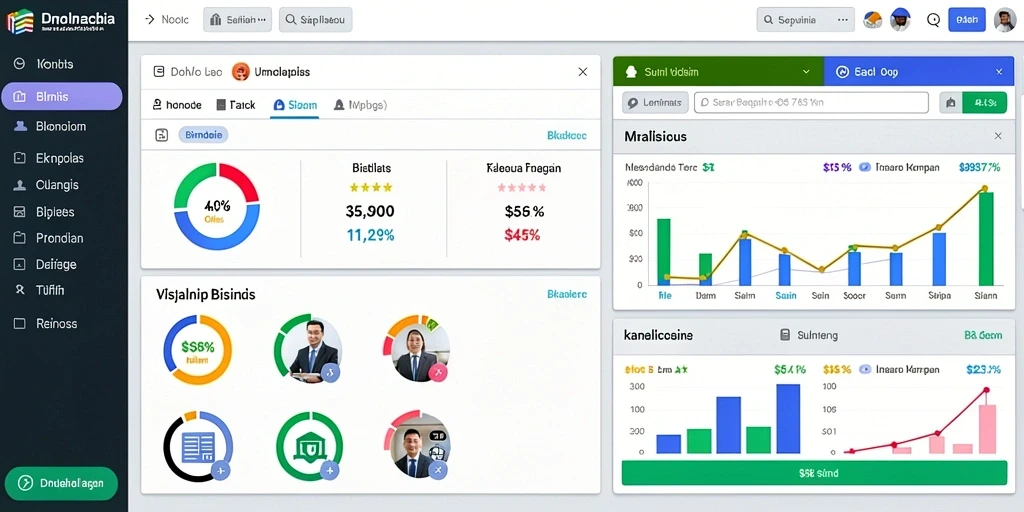Click the Bkaleire link in Visjalnip Bisinds
This screenshot has width=1024, height=512.
point(567,295)
